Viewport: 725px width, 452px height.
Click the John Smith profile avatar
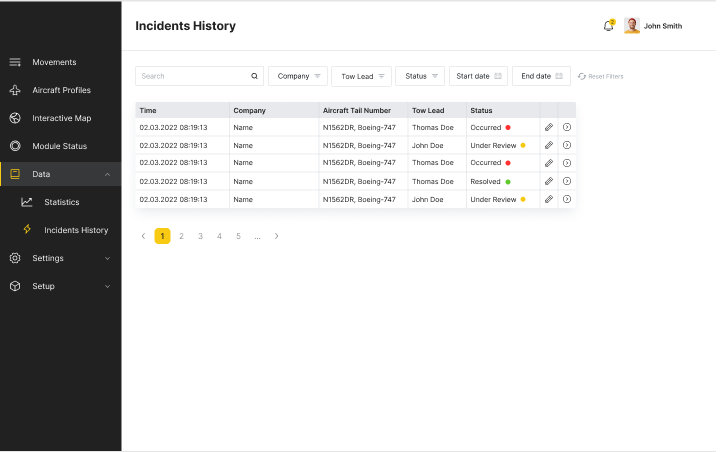click(632, 26)
